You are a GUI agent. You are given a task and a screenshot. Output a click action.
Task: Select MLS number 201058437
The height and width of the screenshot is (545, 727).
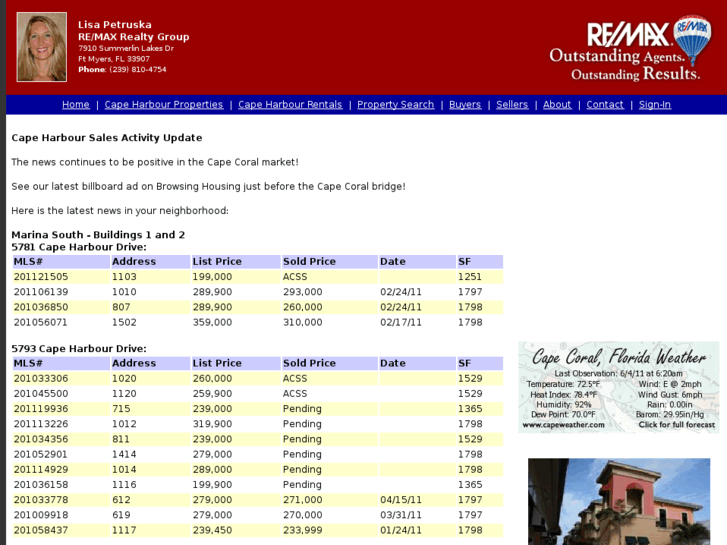(41, 530)
